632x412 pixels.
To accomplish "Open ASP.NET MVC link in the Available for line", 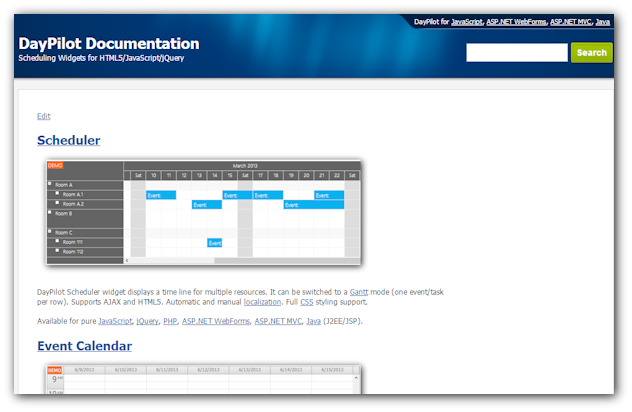I will tap(278, 321).
